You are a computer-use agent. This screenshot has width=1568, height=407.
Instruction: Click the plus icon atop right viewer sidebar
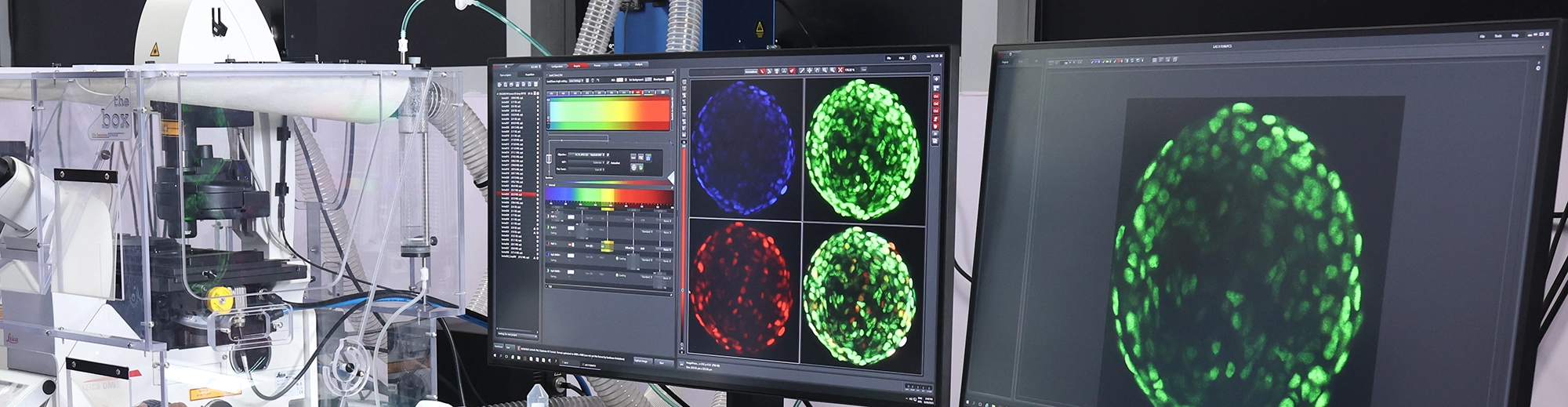point(935,79)
